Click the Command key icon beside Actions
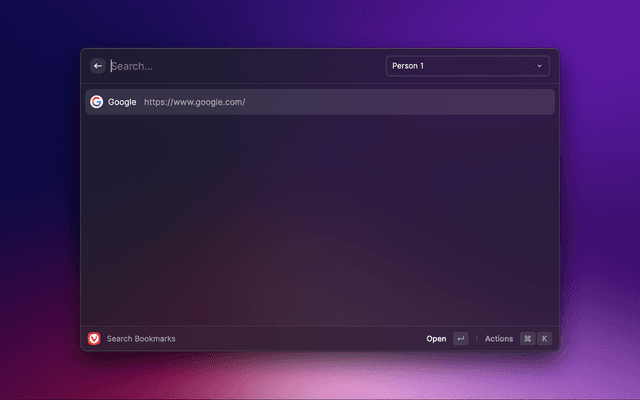This screenshot has height=400, width=640. coord(527,339)
